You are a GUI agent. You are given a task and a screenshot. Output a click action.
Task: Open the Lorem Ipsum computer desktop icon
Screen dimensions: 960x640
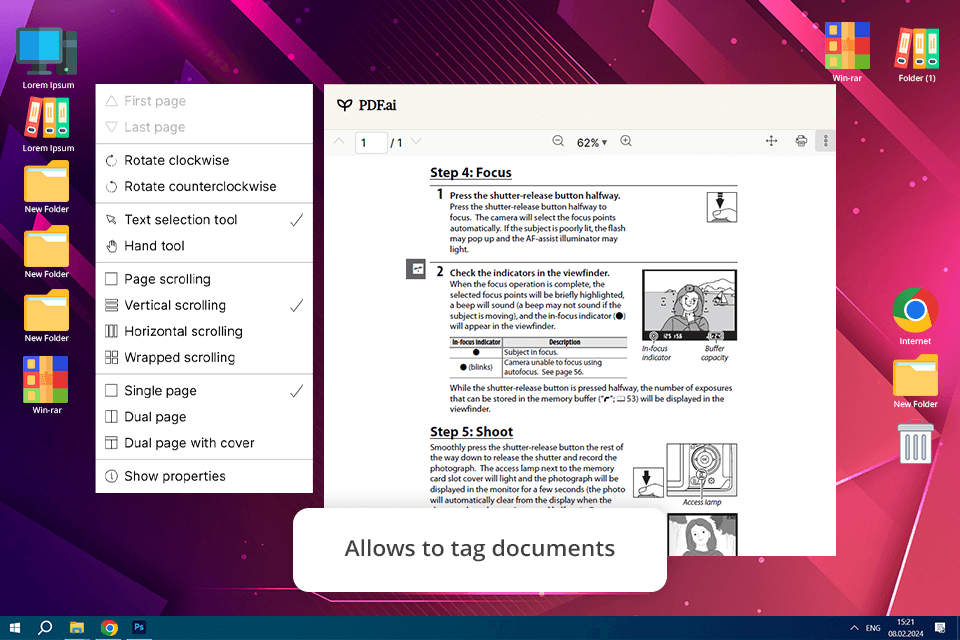[x=47, y=58]
